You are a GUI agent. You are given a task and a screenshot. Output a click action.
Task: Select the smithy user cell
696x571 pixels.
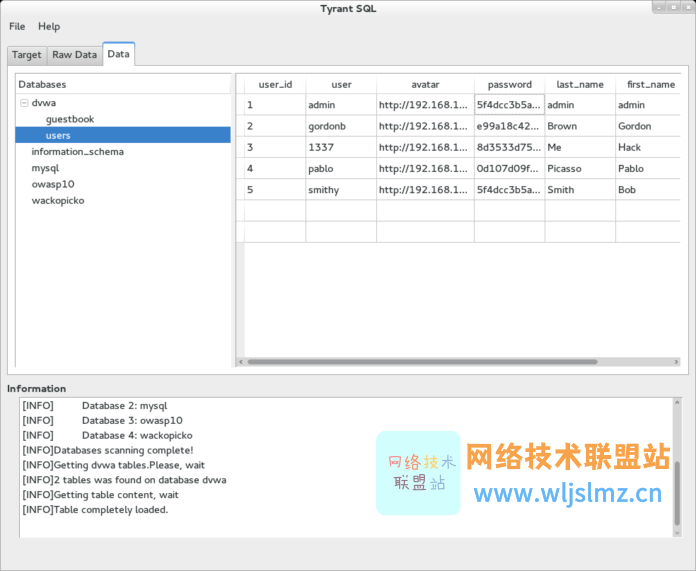pyautogui.click(x=341, y=190)
